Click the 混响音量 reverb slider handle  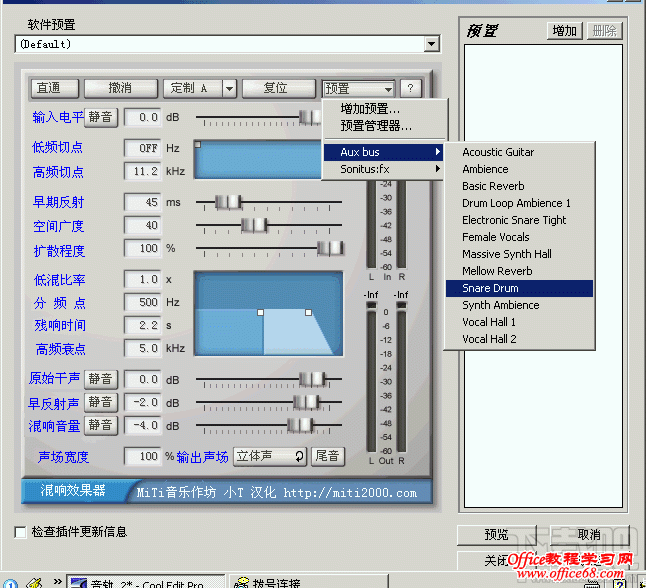pos(300,425)
